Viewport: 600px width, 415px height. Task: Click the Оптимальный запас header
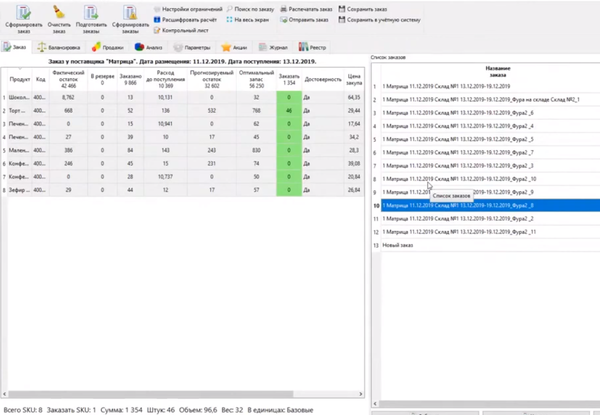256,79
